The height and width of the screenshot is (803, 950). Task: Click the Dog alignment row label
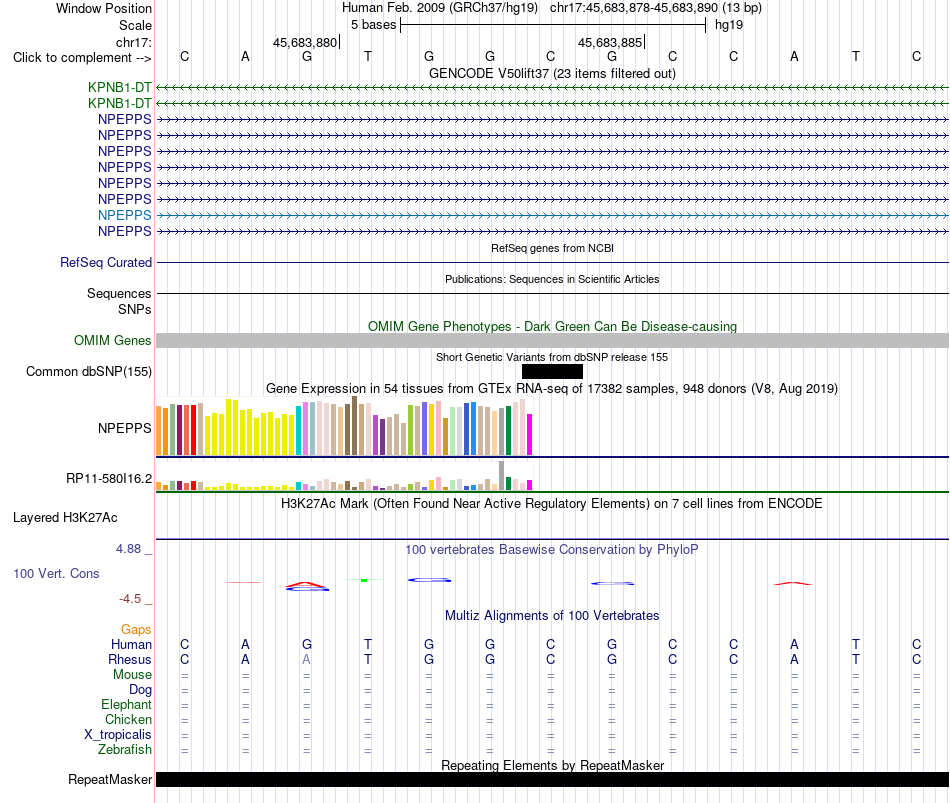pyautogui.click(x=140, y=690)
